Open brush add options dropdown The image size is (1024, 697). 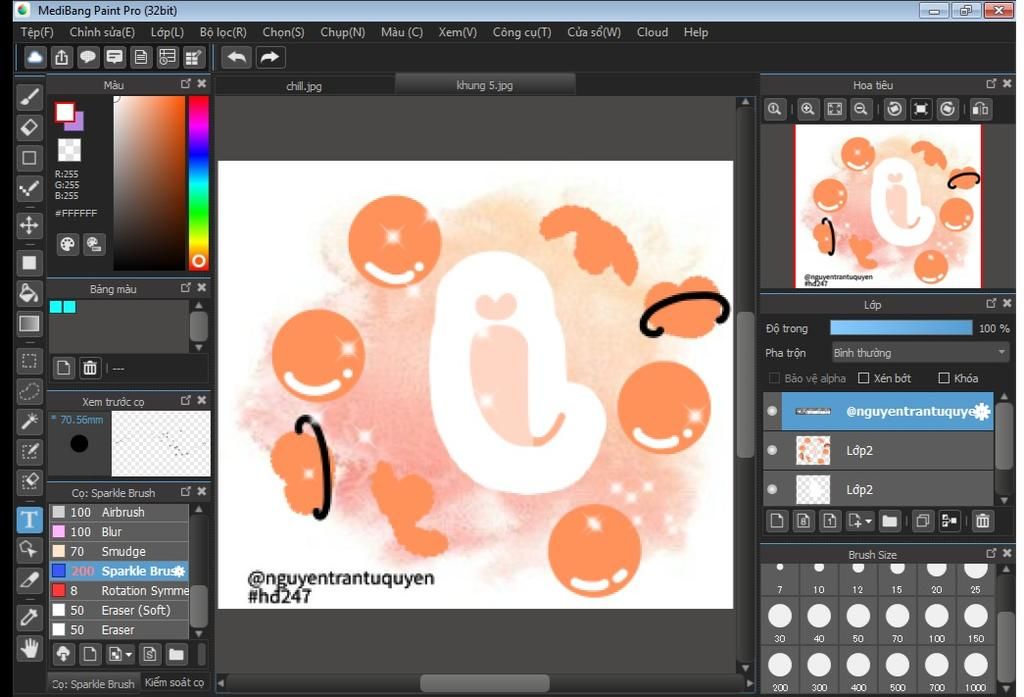(129, 654)
